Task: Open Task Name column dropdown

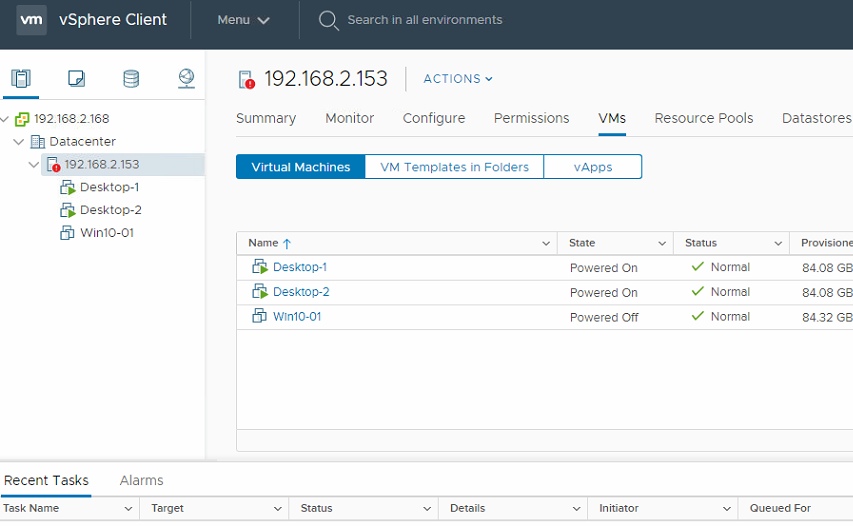Action: tap(128, 509)
